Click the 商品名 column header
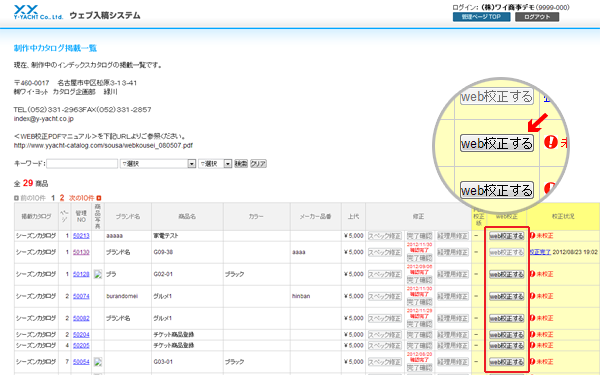The width and height of the screenshot is (600, 375). point(187,217)
